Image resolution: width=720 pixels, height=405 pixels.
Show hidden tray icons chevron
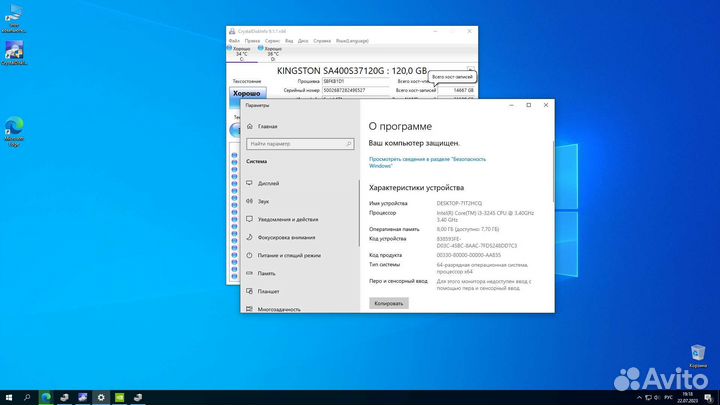[639, 398]
